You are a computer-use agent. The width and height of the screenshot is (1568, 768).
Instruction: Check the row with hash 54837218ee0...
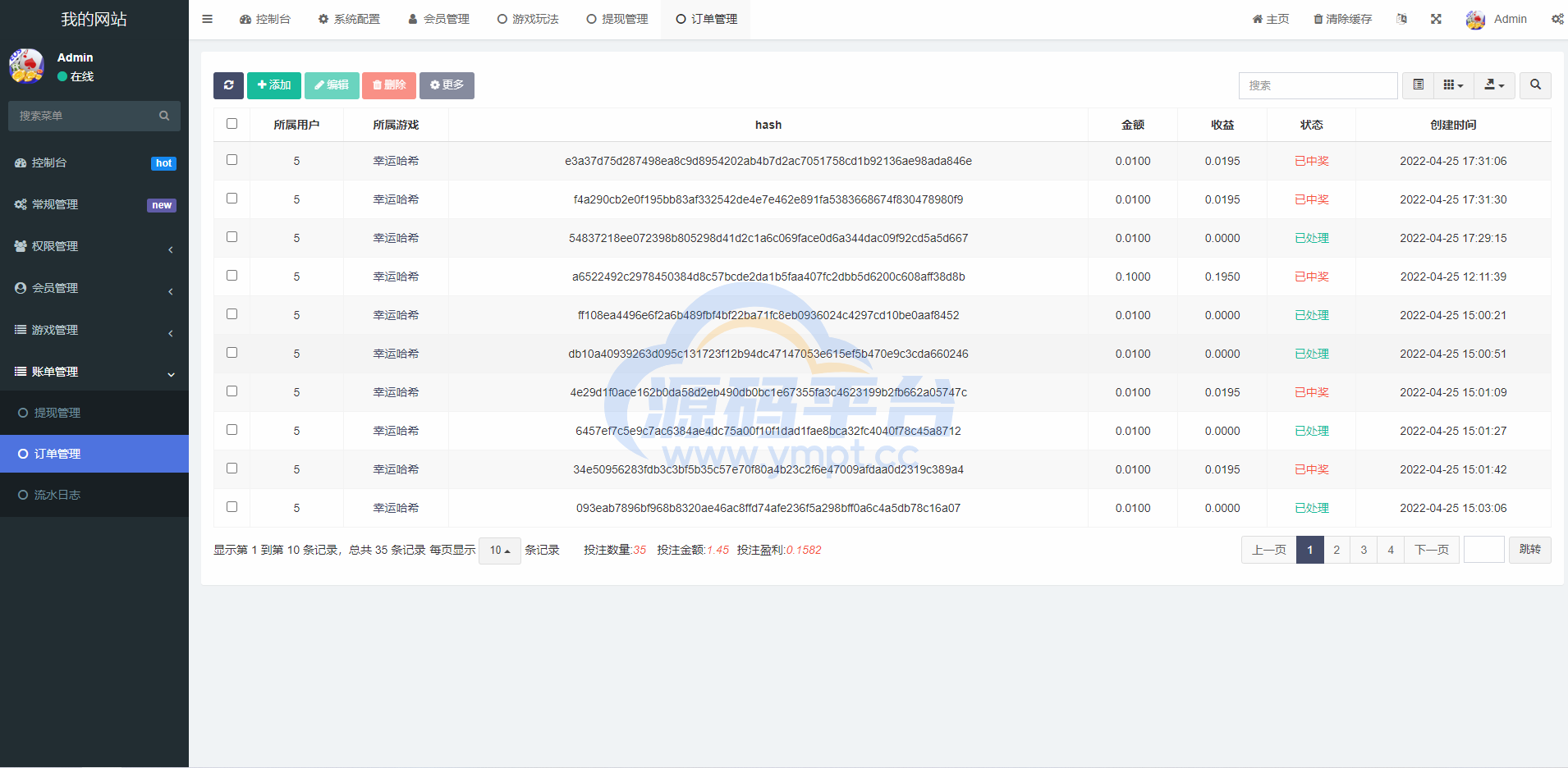click(232, 237)
